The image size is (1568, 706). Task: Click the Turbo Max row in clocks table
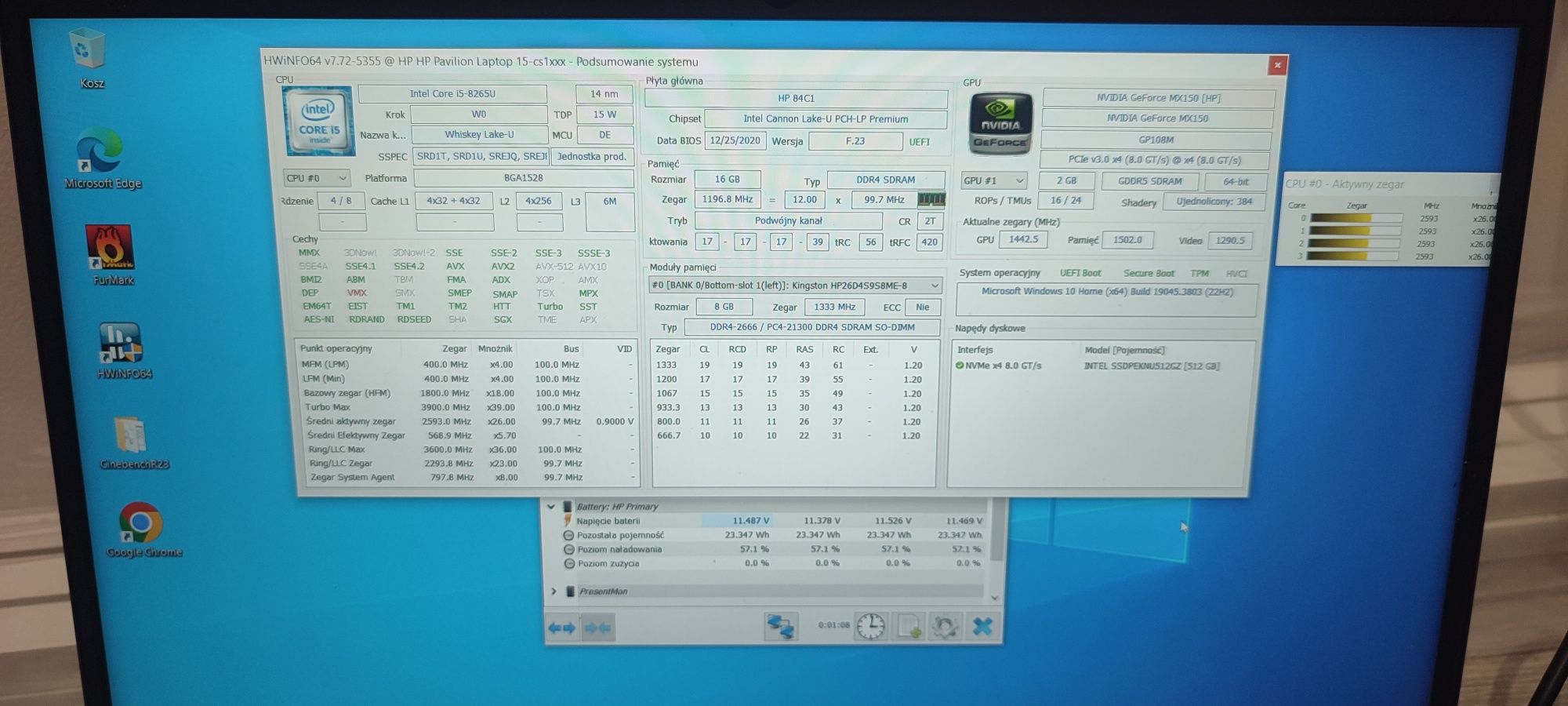point(467,408)
